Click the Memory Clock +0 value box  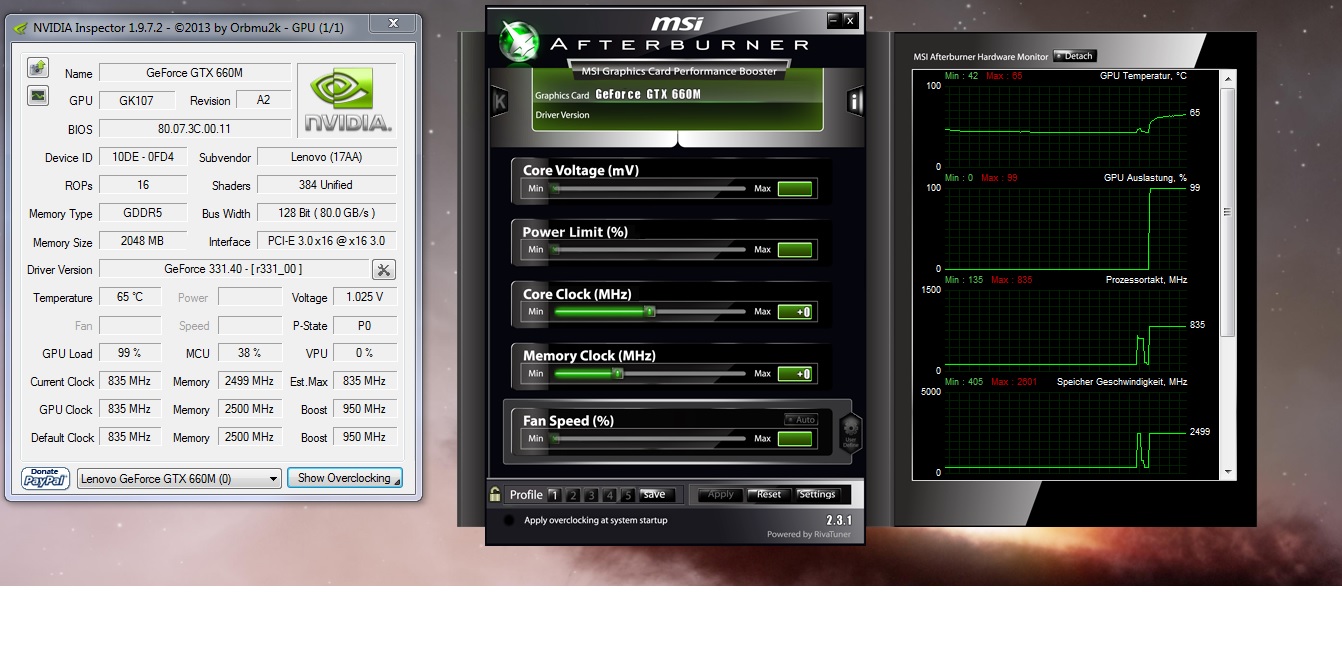click(x=796, y=374)
